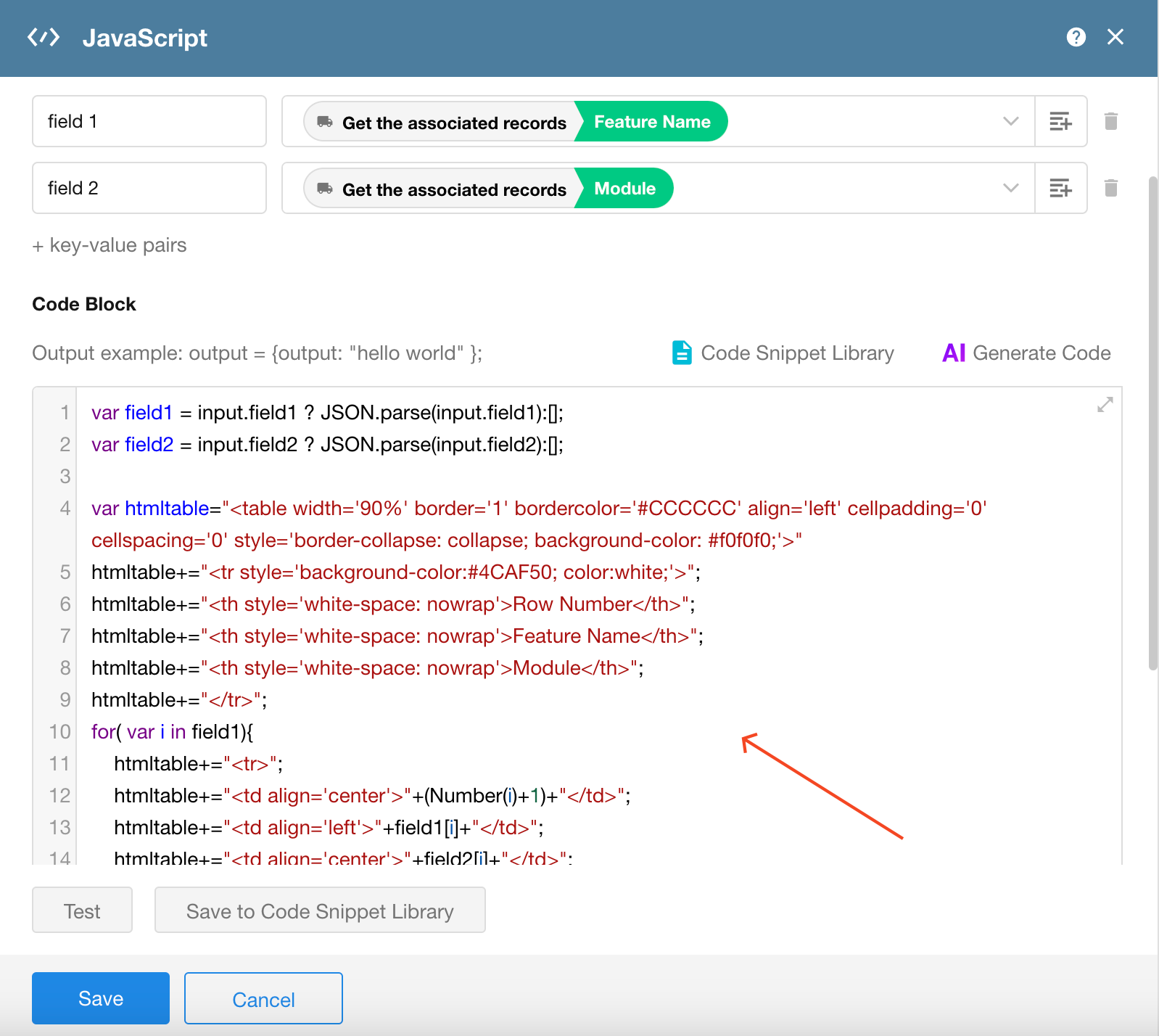Image resolution: width=1159 pixels, height=1036 pixels.
Task: Delete the field 1 key-value pair
Action: 1110,121
